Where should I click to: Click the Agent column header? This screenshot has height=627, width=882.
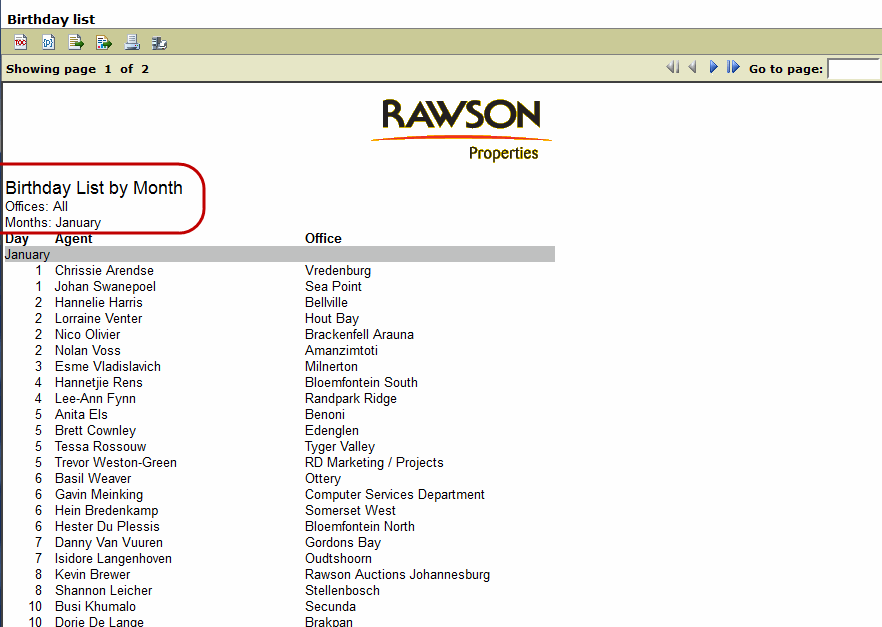pos(73,238)
